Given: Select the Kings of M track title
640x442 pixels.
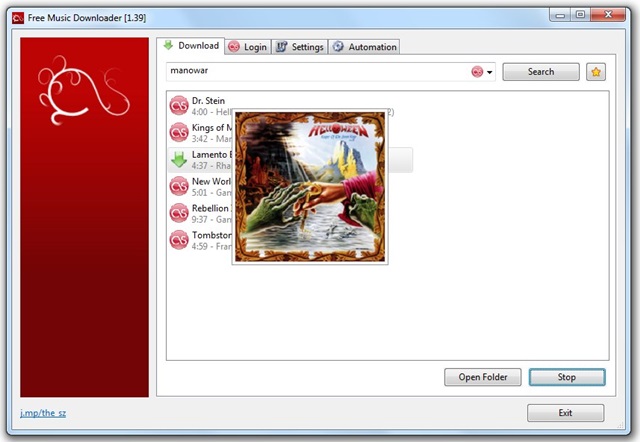Looking at the screenshot, I should pos(212,127).
